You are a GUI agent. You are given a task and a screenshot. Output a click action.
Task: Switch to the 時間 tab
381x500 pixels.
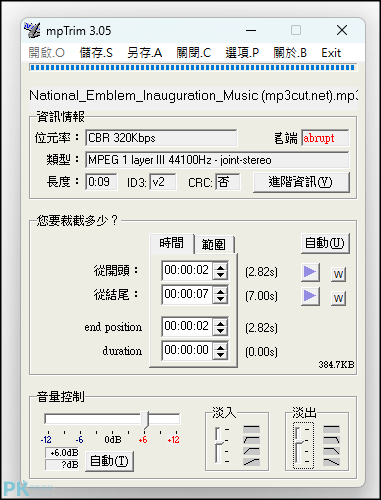(172, 243)
